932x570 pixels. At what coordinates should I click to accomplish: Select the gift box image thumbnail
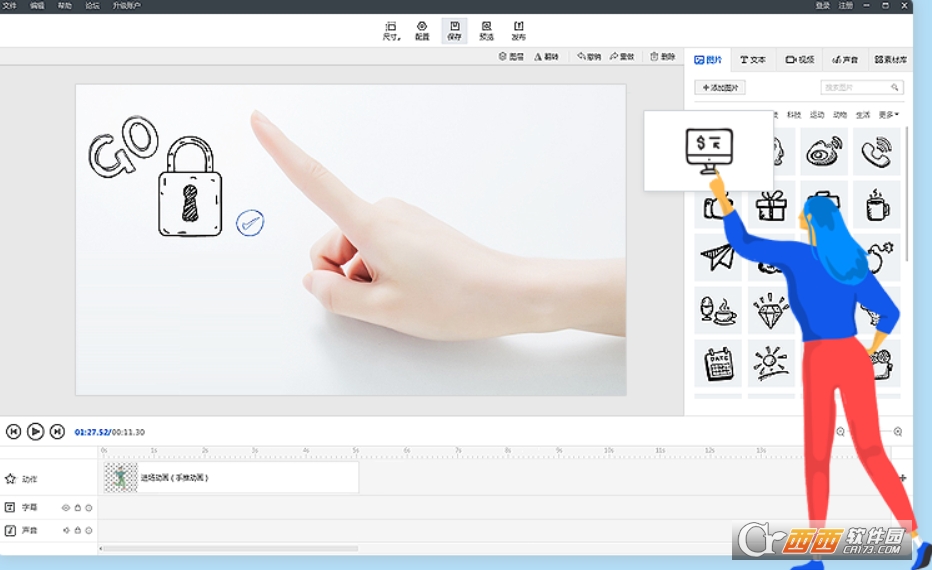[771, 205]
